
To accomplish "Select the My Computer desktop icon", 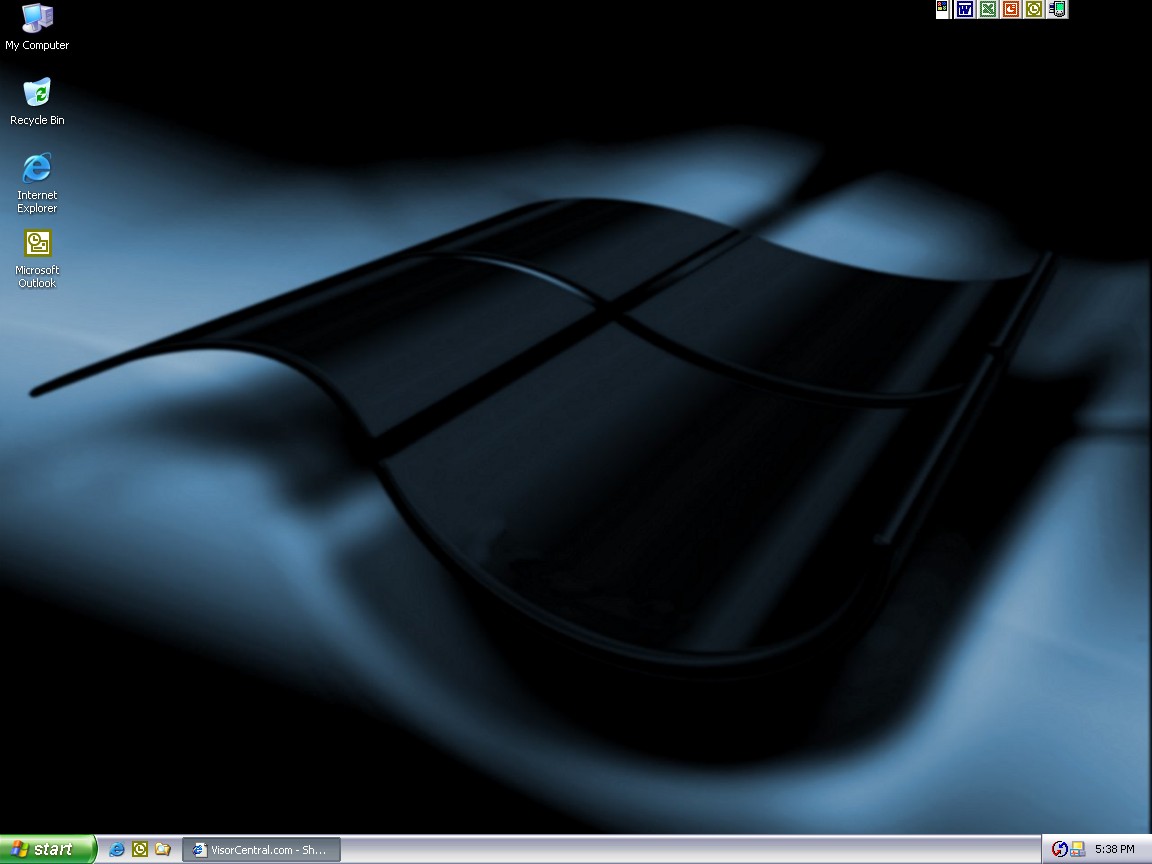I will [37, 18].
